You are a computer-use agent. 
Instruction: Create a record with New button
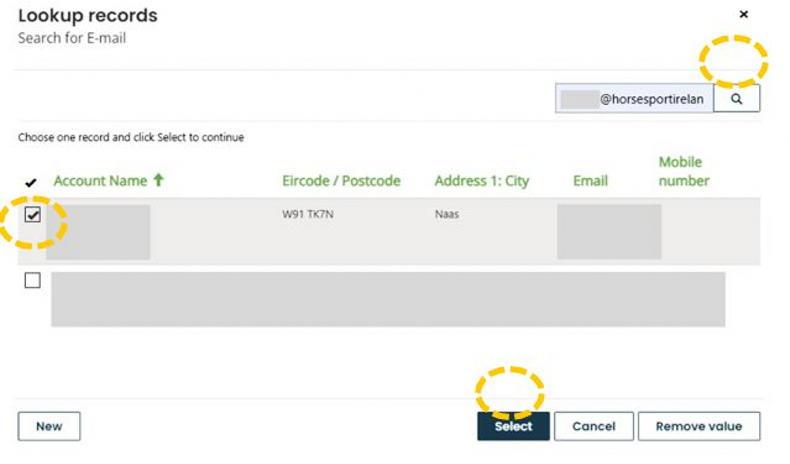click(49, 426)
